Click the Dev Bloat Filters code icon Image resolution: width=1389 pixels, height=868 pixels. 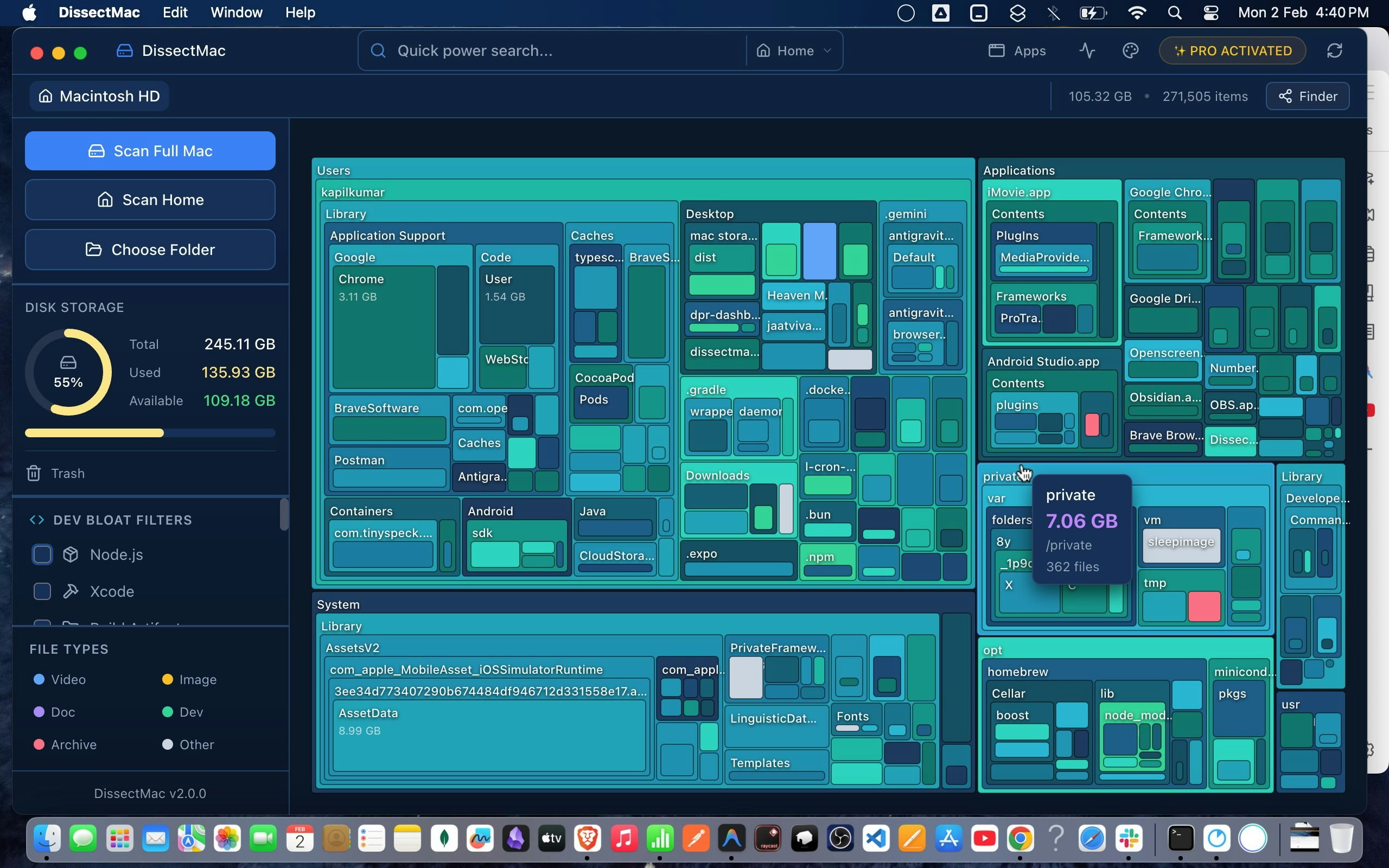(x=37, y=520)
